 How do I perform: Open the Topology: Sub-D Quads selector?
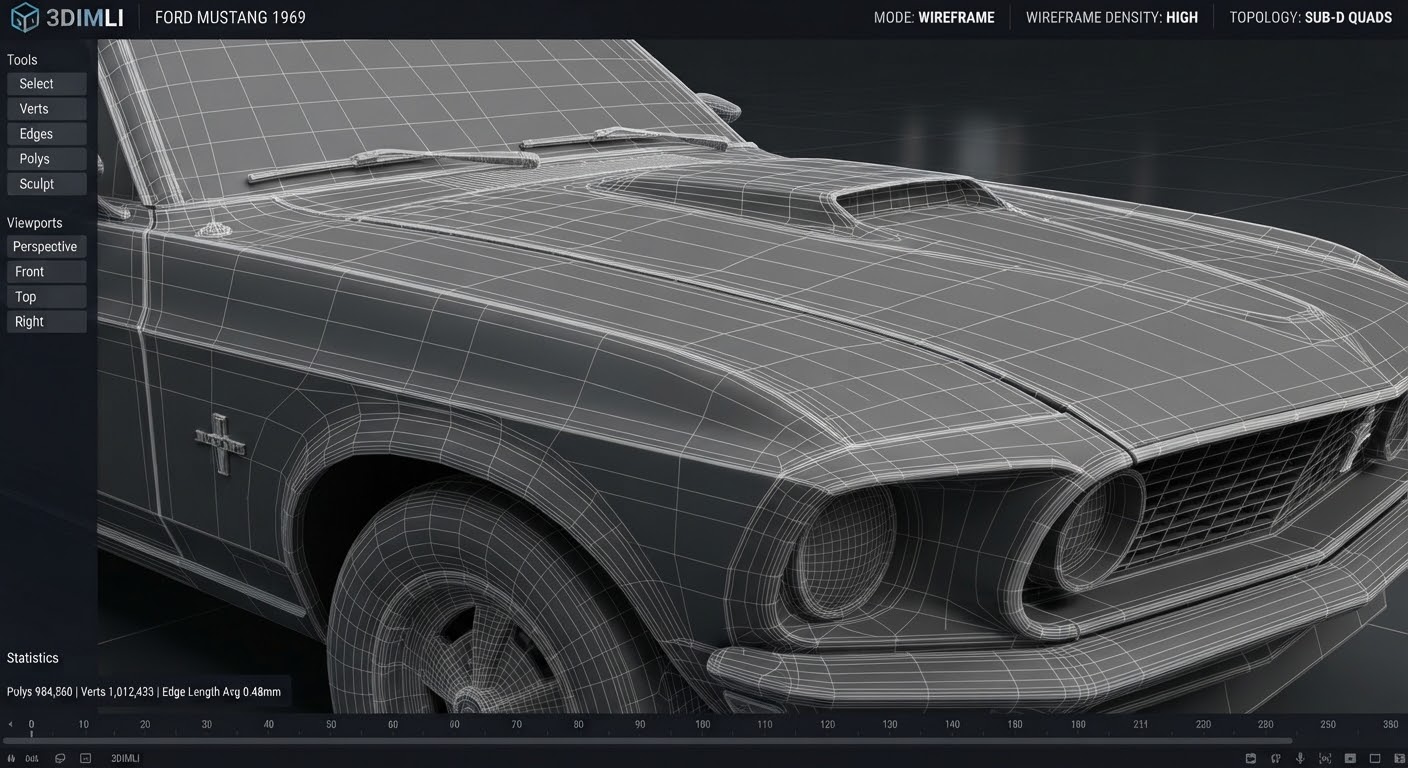click(1310, 18)
